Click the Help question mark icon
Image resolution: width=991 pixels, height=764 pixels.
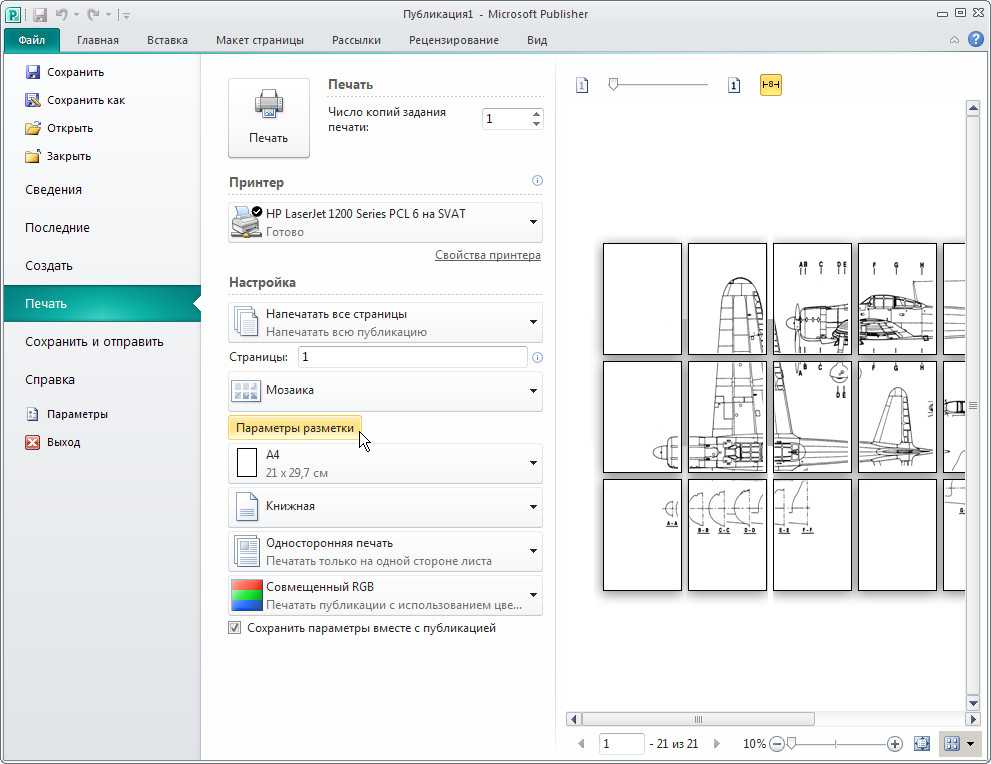click(x=976, y=40)
